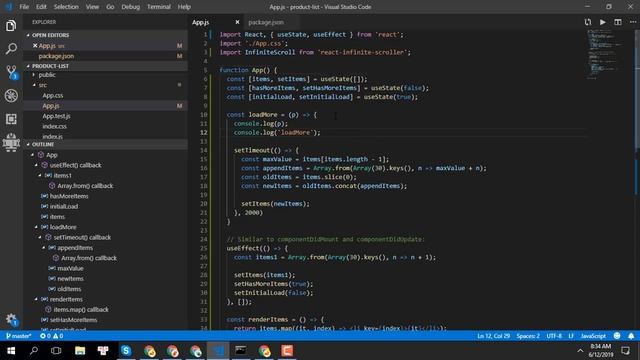Viewport: 640px width, 360px height.
Task: Click the Ln 12, Col 29 cursor position
Action: point(493,336)
